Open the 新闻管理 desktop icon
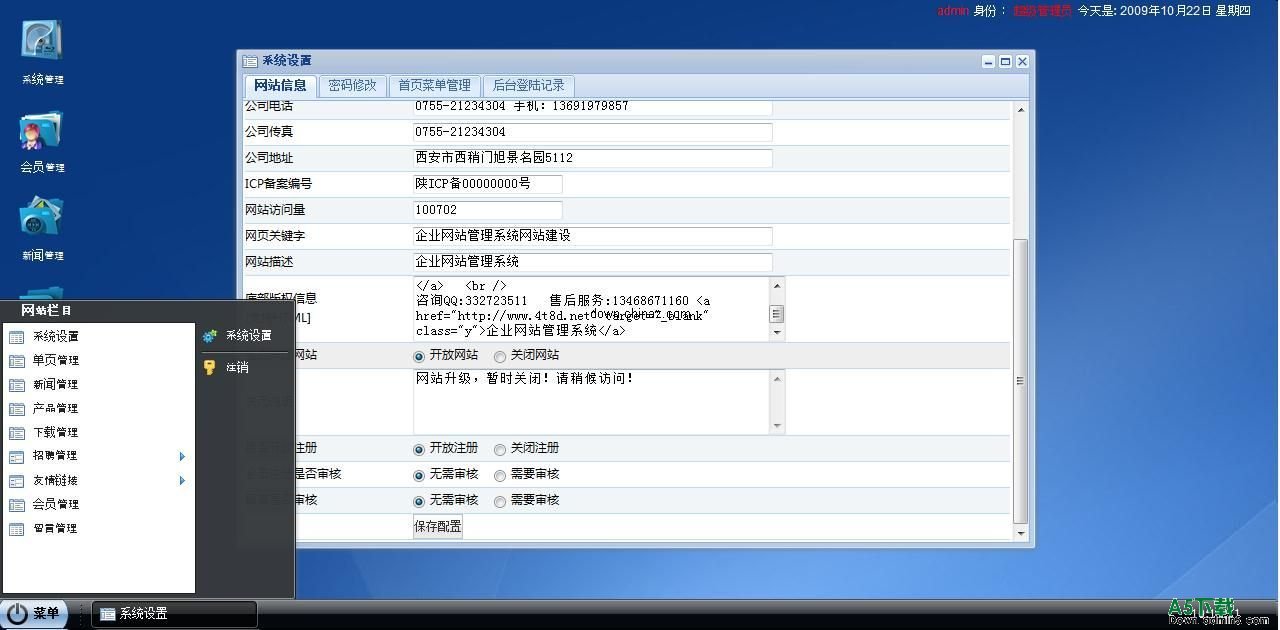This screenshot has width=1280, height=630. pos(40,223)
